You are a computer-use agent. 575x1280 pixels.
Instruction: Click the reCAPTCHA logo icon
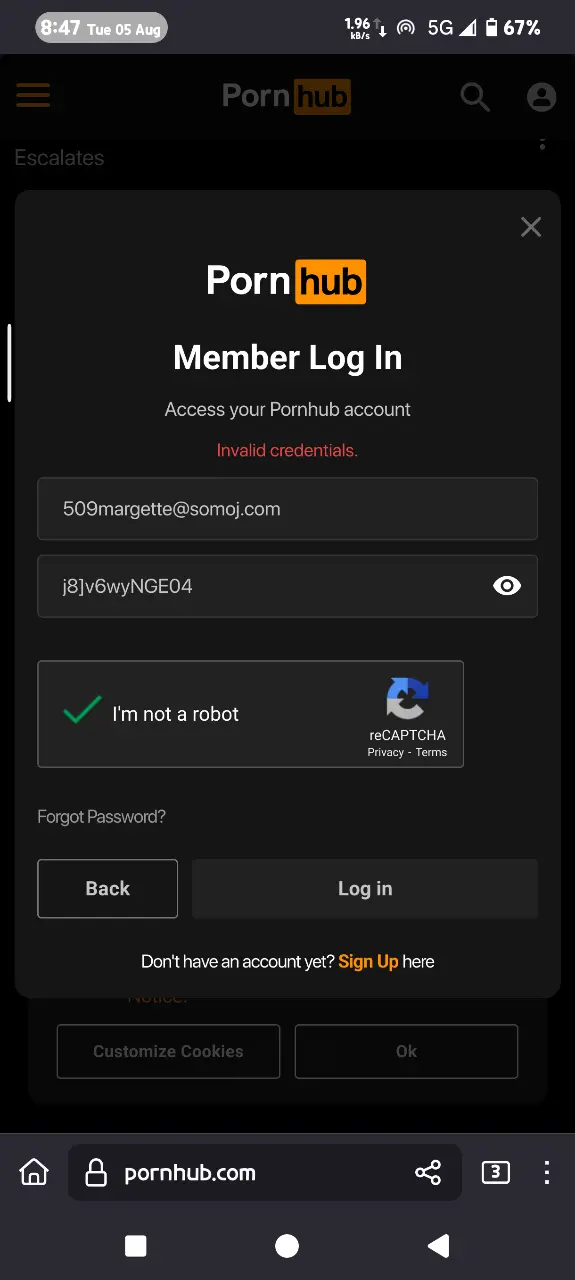click(407, 698)
